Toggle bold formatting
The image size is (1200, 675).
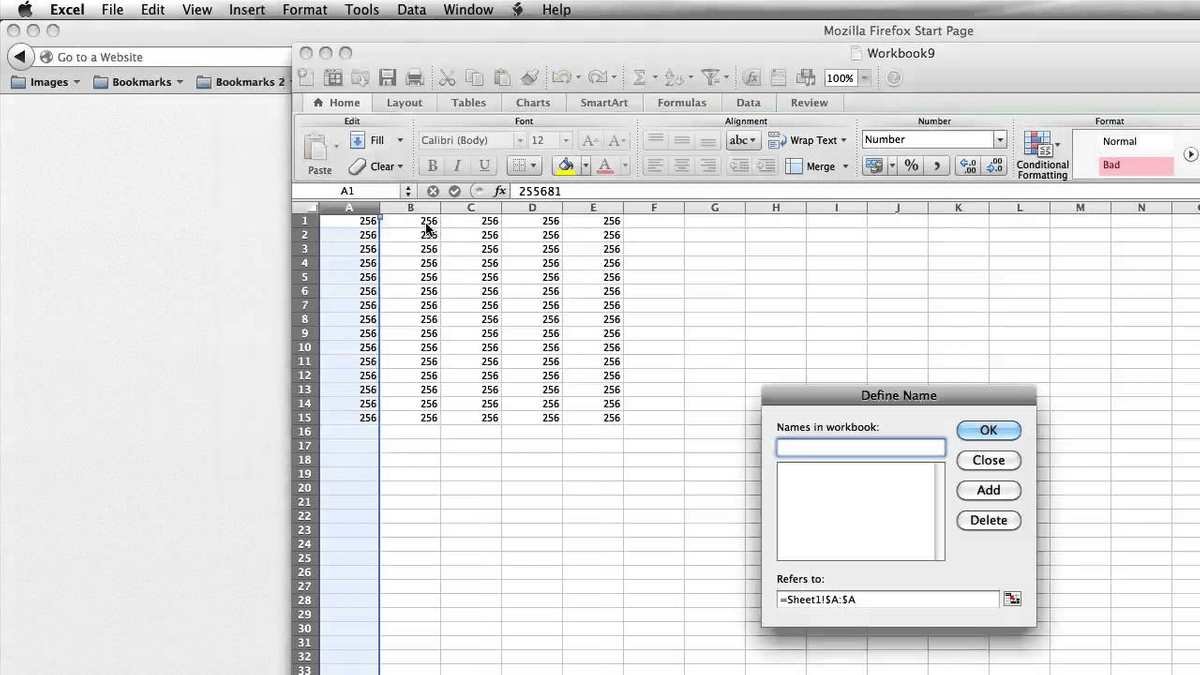click(x=432, y=166)
